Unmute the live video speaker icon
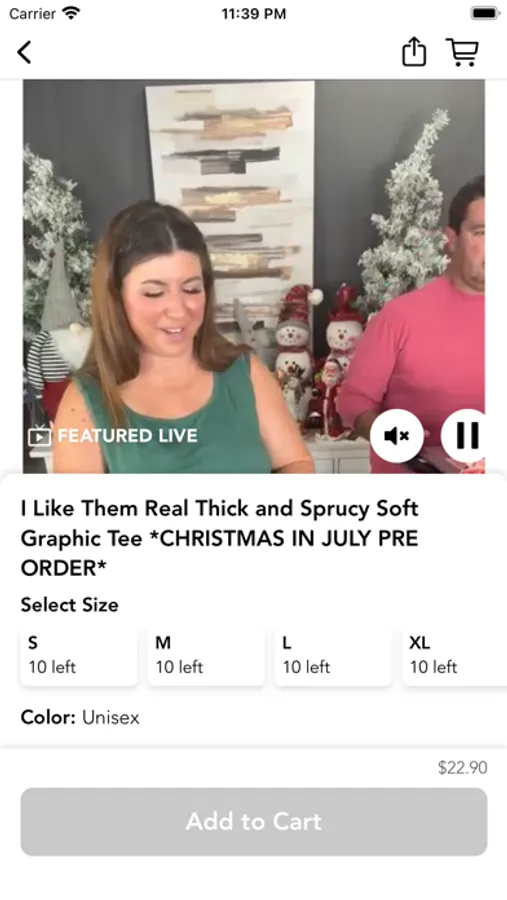The height and width of the screenshot is (900, 507). pyautogui.click(x=397, y=436)
